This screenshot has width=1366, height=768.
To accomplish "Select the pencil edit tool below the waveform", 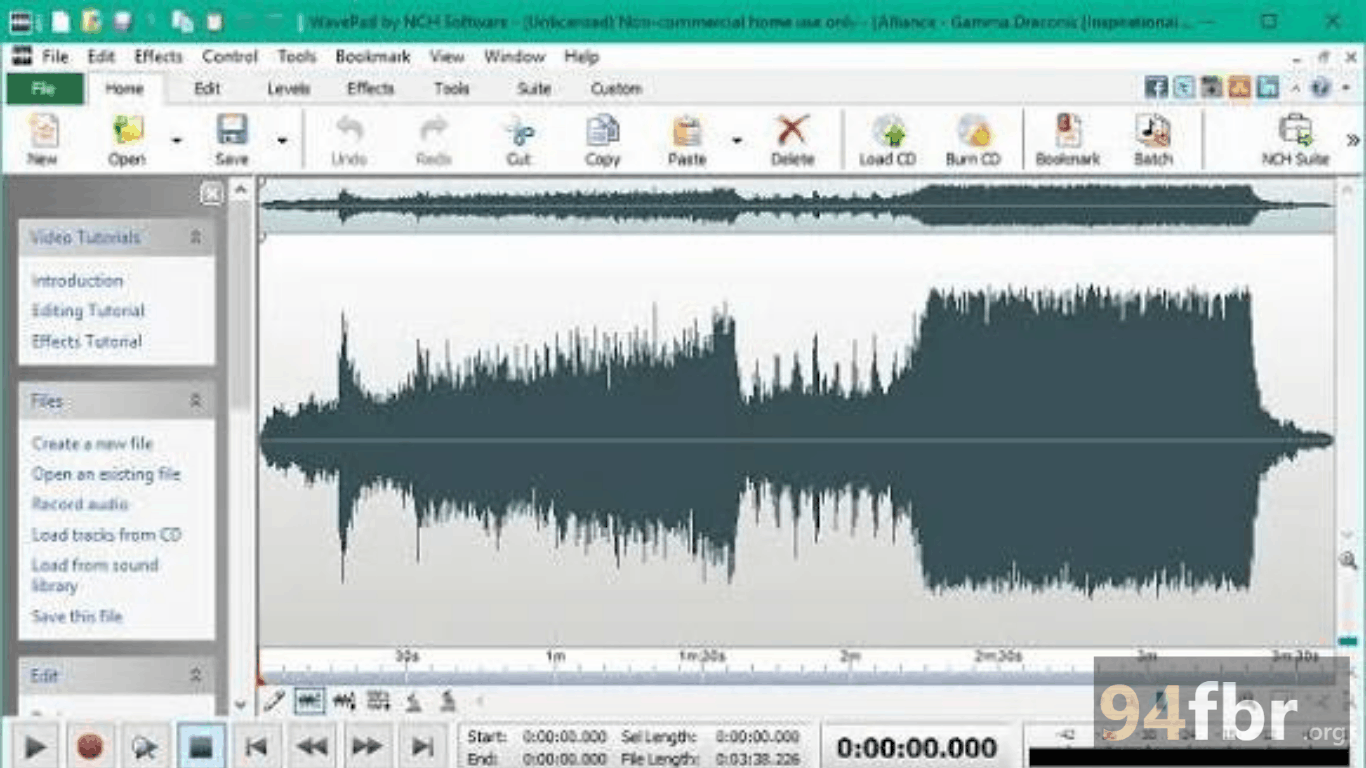I will click(273, 701).
